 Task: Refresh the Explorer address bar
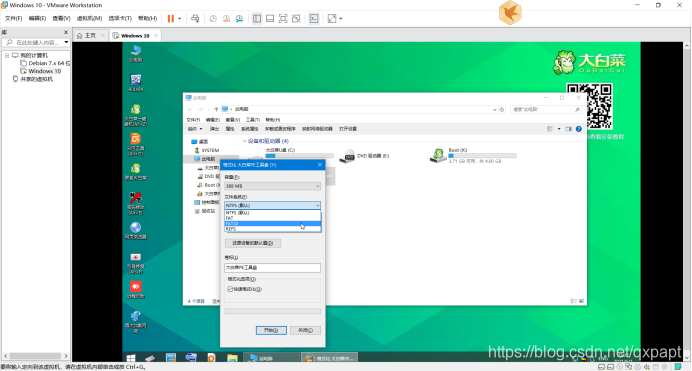pyautogui.click(x=502, y=109)
